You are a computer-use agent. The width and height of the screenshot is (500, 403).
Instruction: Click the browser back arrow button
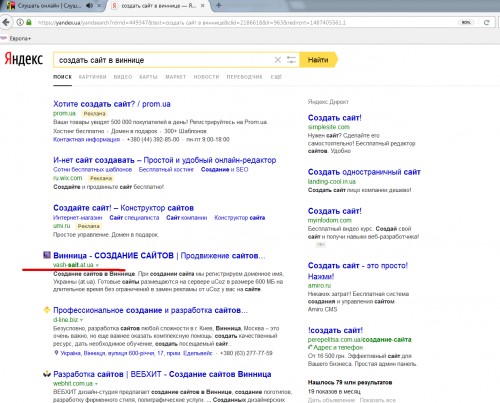pos(6,22)
